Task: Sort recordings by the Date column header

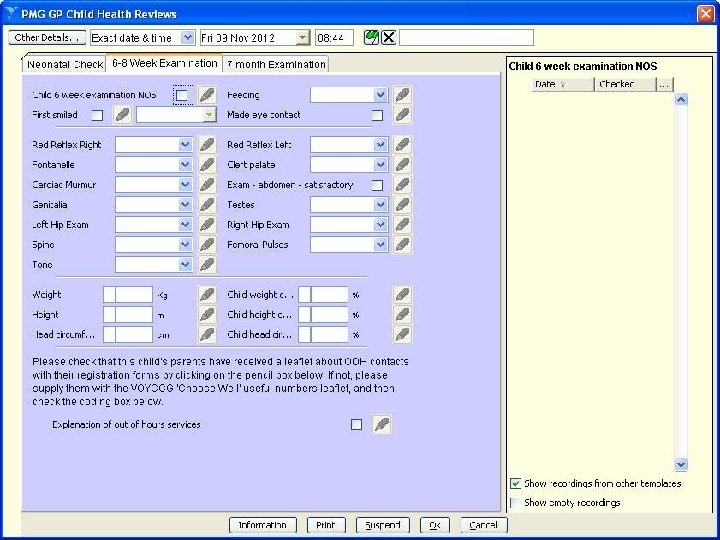Action: pyautogui.click(x=562, y=84)
